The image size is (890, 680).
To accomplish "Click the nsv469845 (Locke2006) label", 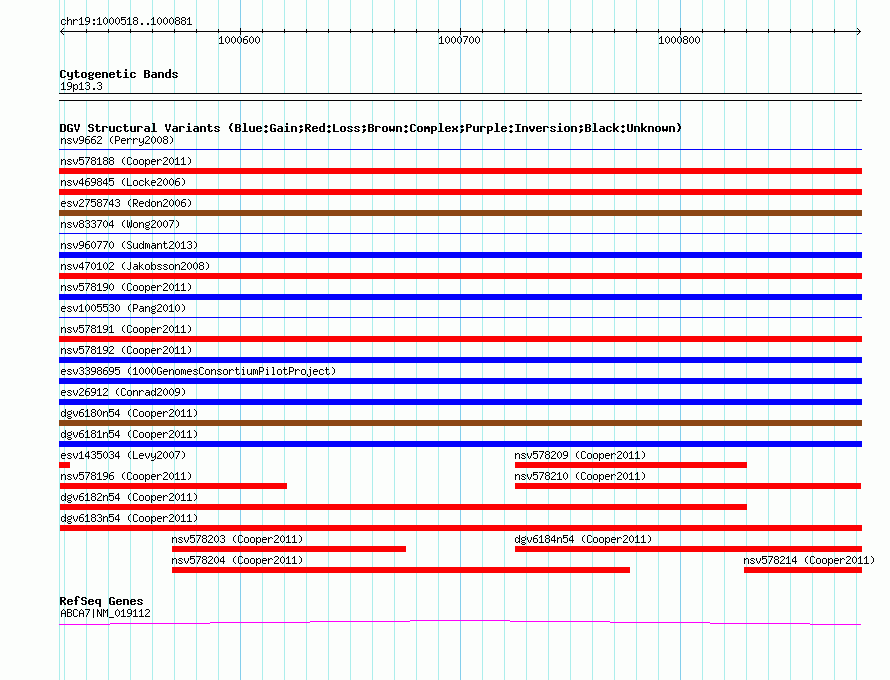I will click(x=123, y=182).
